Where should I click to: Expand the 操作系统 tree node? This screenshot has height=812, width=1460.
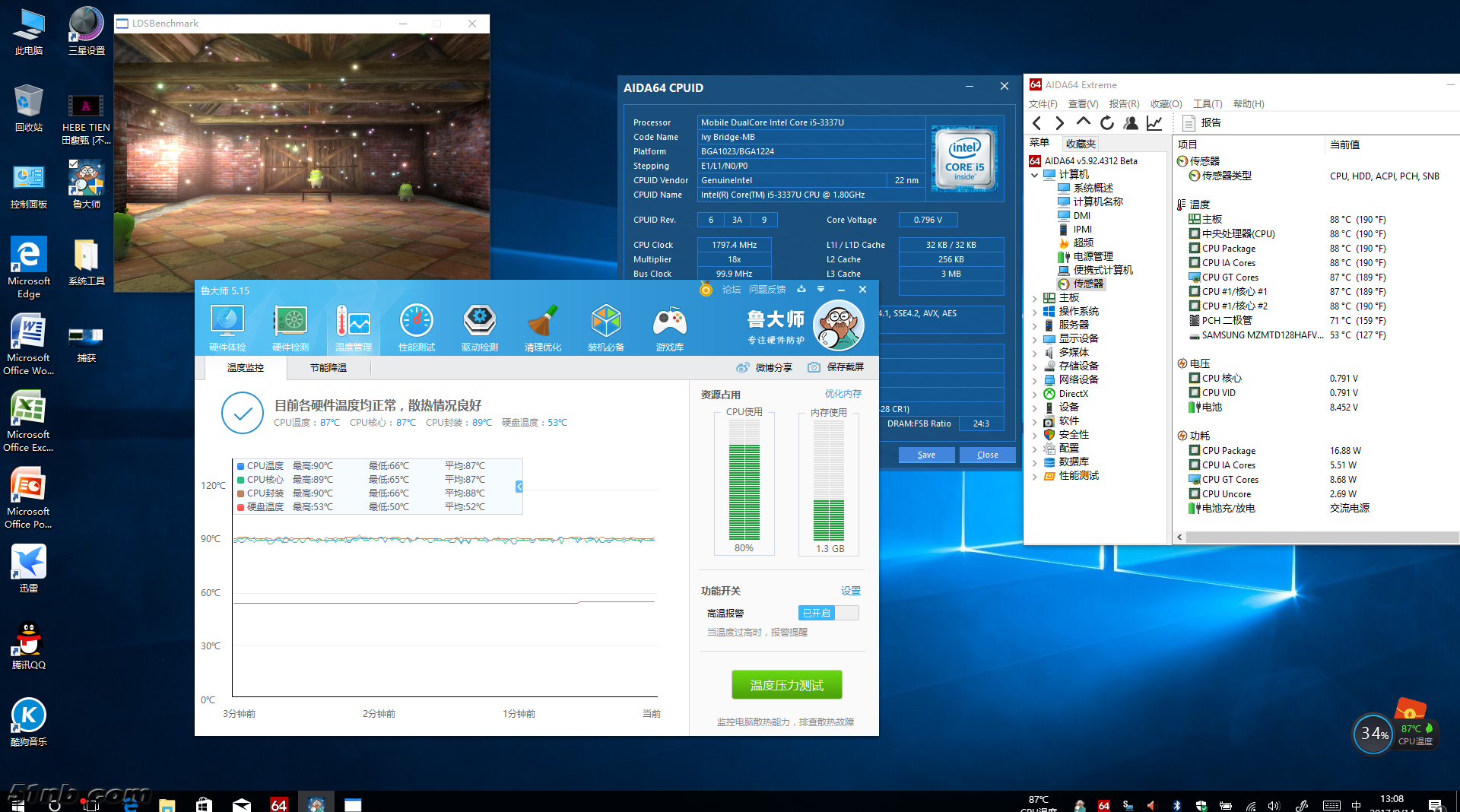pyautogui.click(x=1035, y=312)
